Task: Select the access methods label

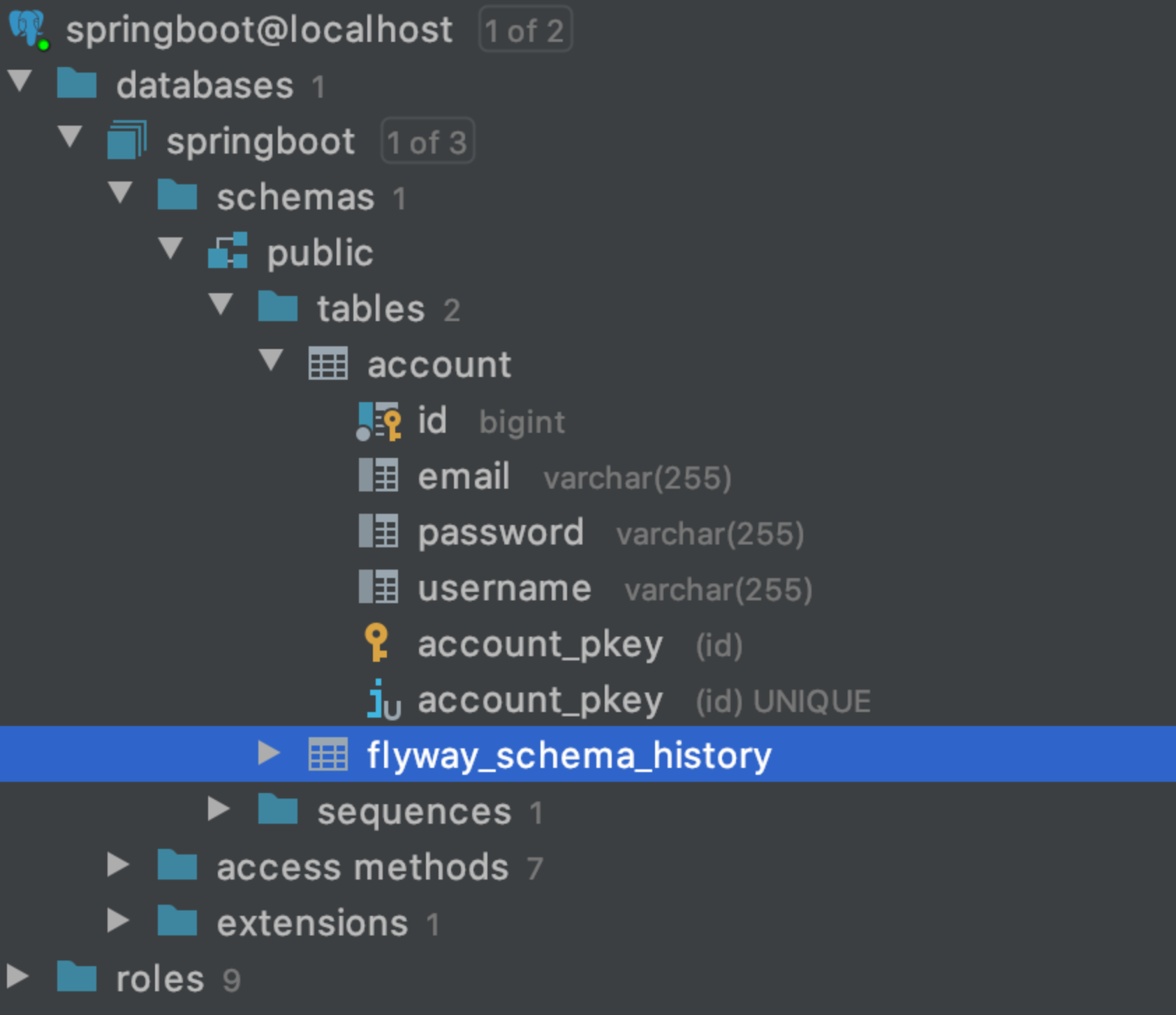Action: (362, 868)
